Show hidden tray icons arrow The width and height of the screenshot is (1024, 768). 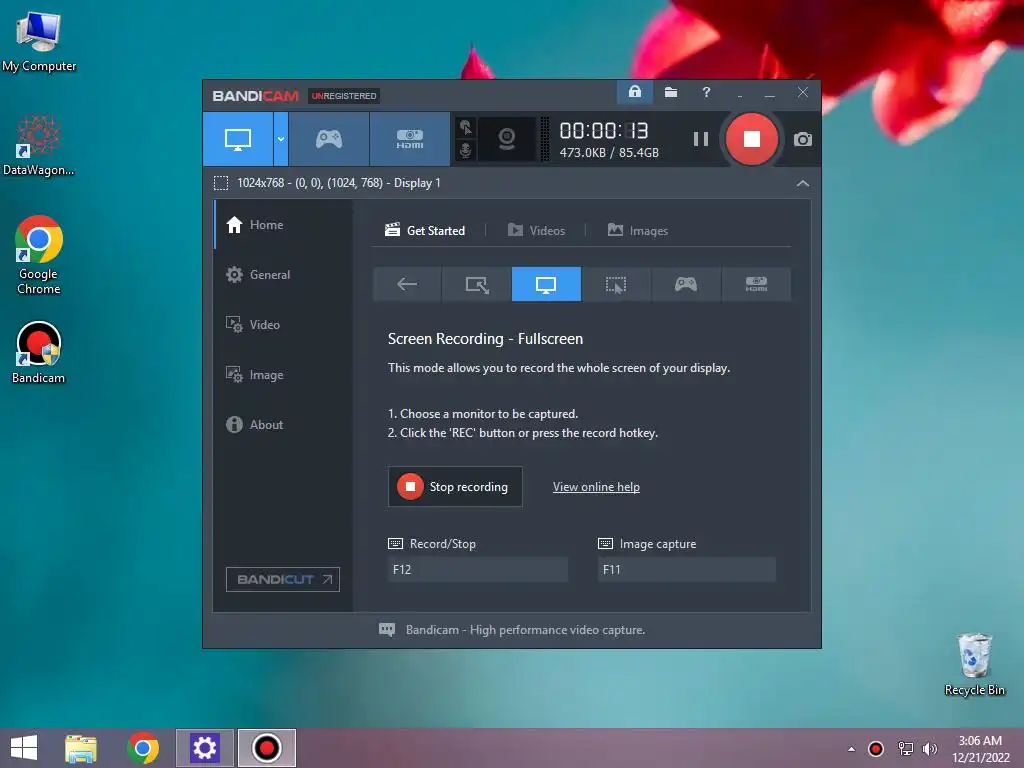coord(851,749)
